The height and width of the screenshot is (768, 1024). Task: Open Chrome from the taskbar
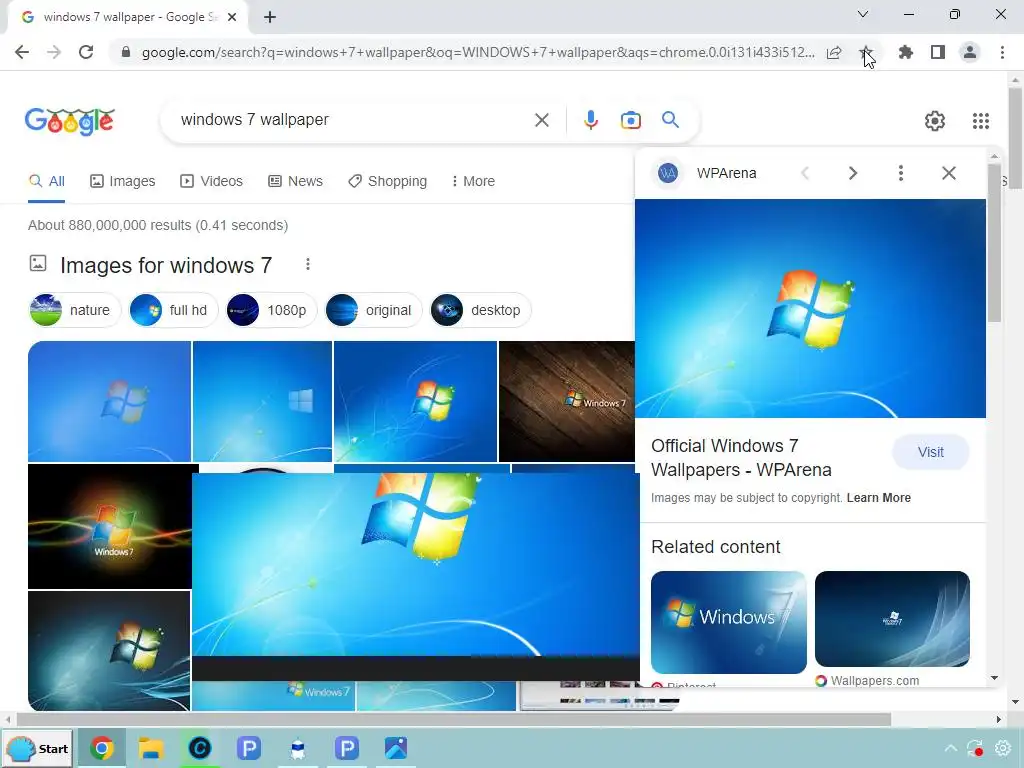101,748
